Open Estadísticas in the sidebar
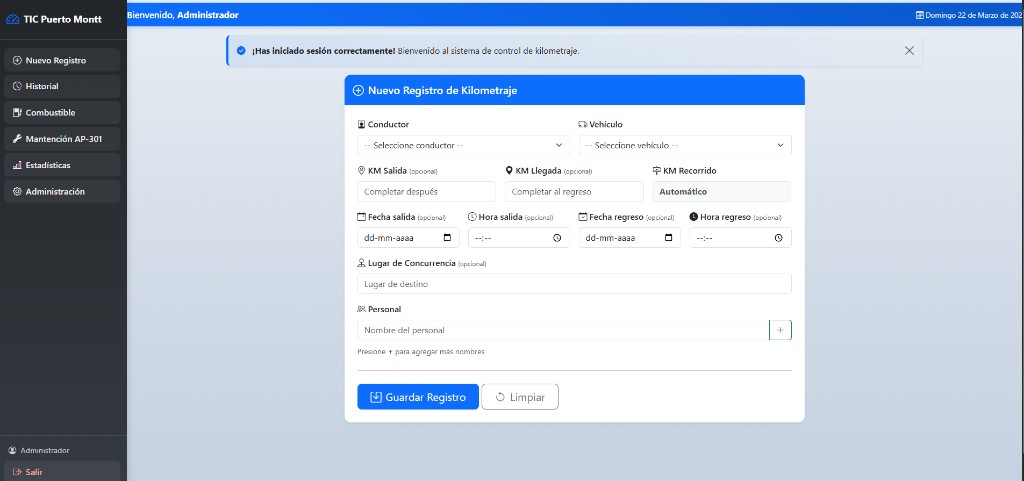Screen dimensions: 1024x481 point(62,165)
